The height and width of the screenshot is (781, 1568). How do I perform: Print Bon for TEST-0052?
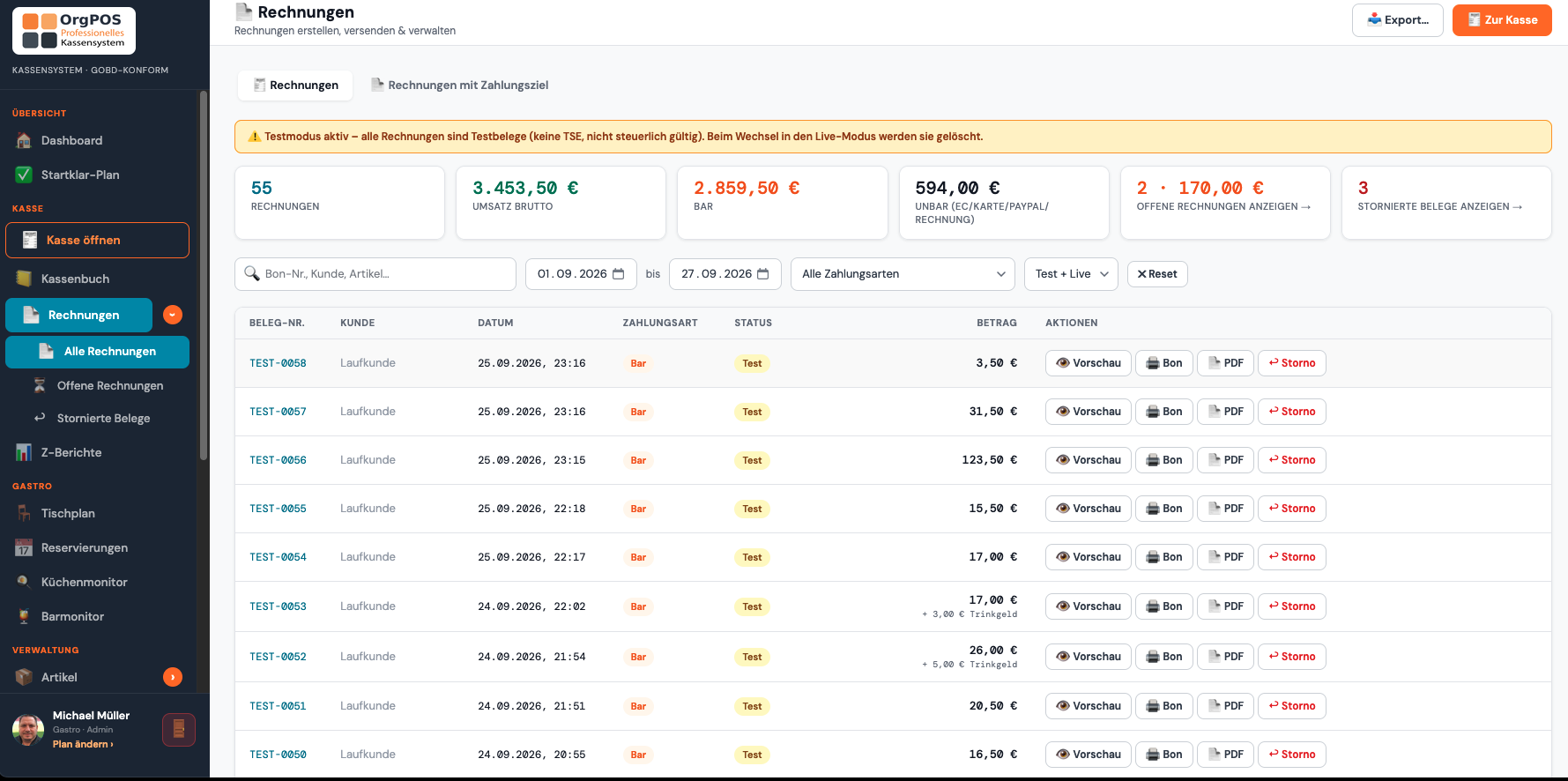tap(1164, 657)
